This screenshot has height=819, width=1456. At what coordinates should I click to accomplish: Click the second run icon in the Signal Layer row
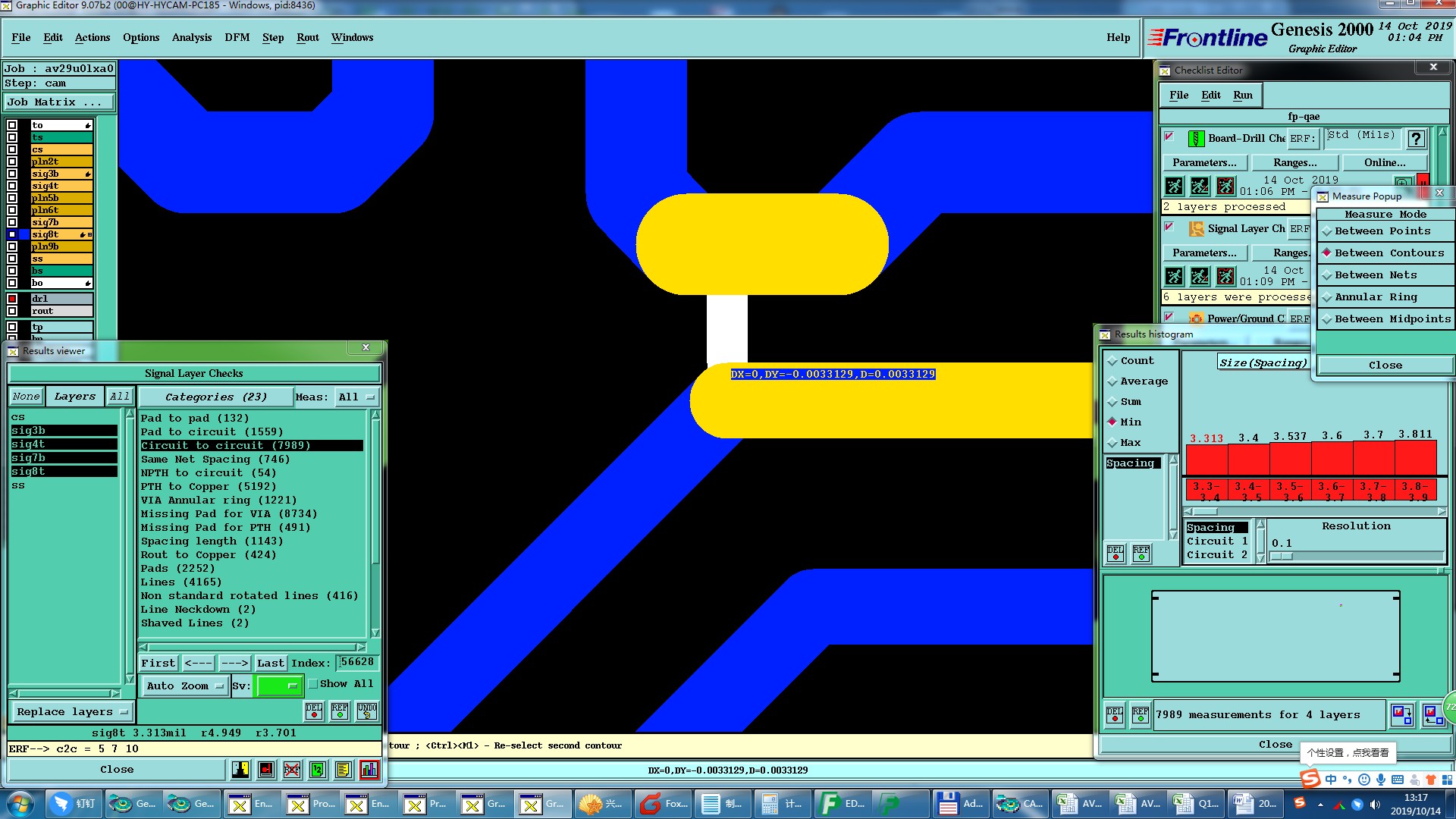(1200, 276)
